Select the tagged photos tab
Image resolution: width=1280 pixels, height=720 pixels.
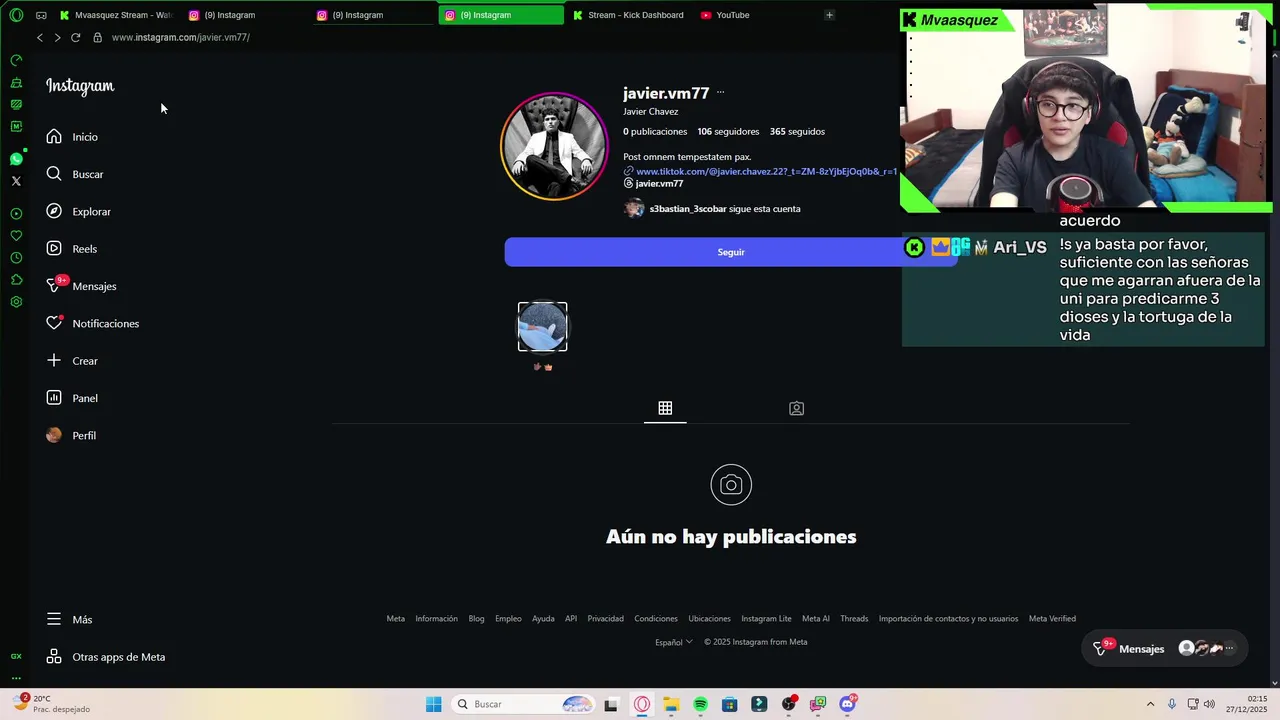click(796, 408)
